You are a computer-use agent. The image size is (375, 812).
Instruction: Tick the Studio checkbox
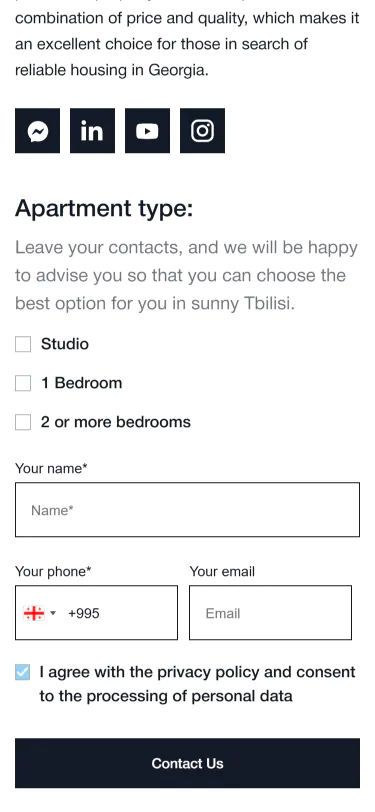pyautogui.click(x=23, y=344)
